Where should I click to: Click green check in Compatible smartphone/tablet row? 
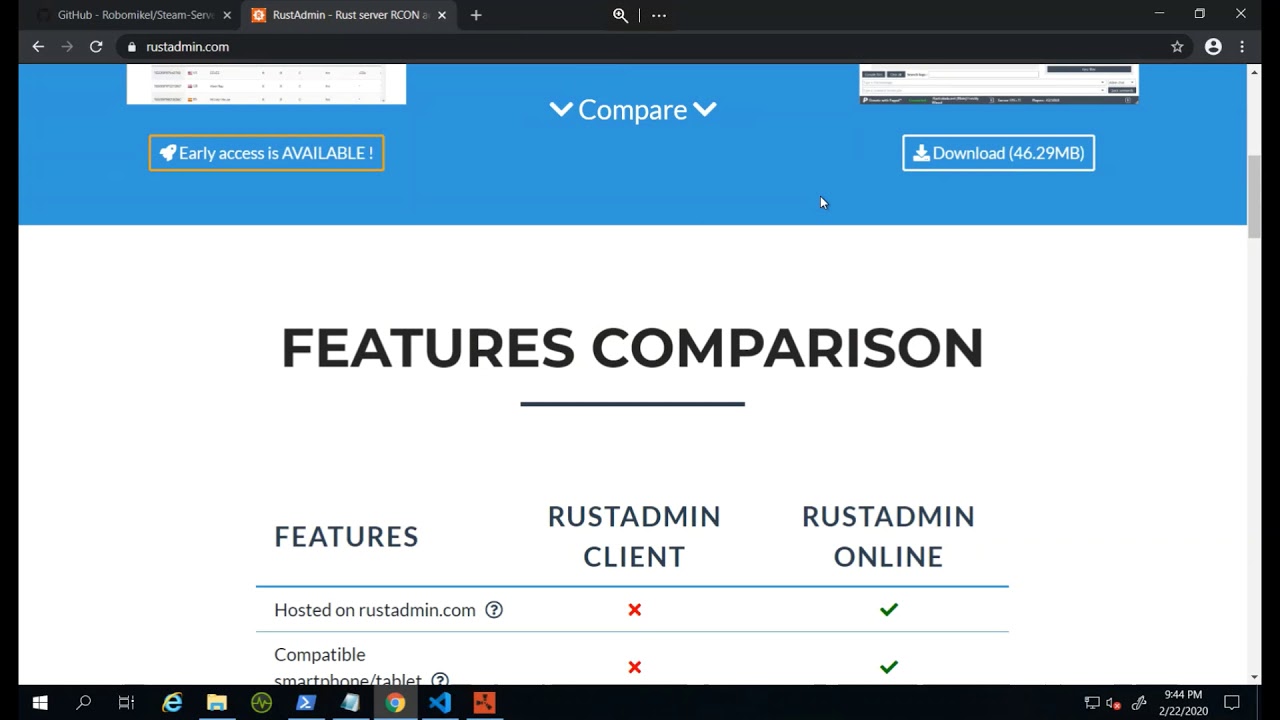click(888, 667)
